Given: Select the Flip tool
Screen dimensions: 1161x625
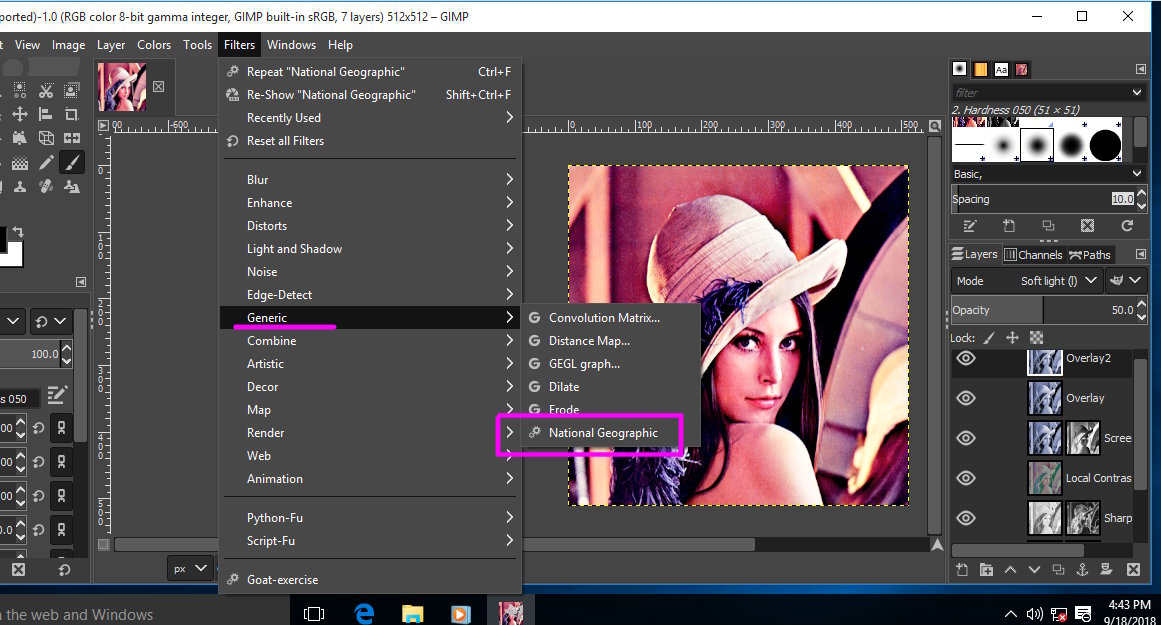Looking at the screenshot, I should click(72, 138).
